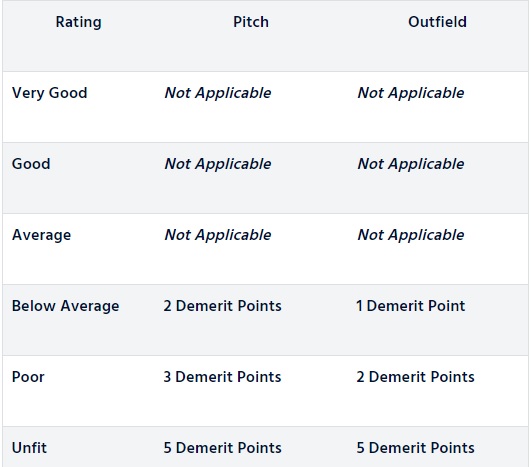
Task: Select the Average rating cell
Action: pos(42,235)
